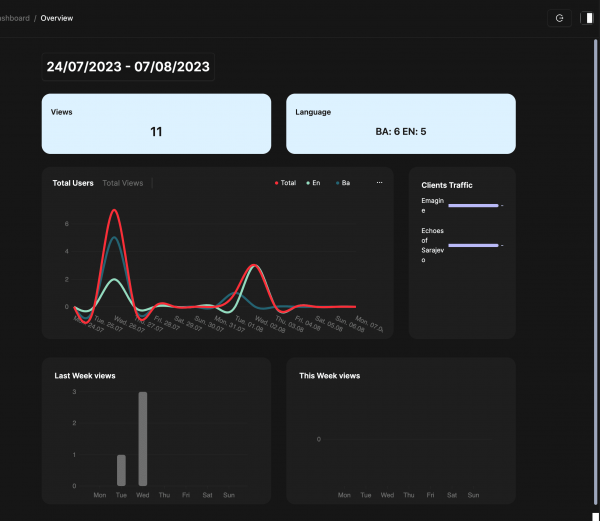Switch to the Total Users tab
This screenshot has width=600, height=521.
[x=73, y=183]
